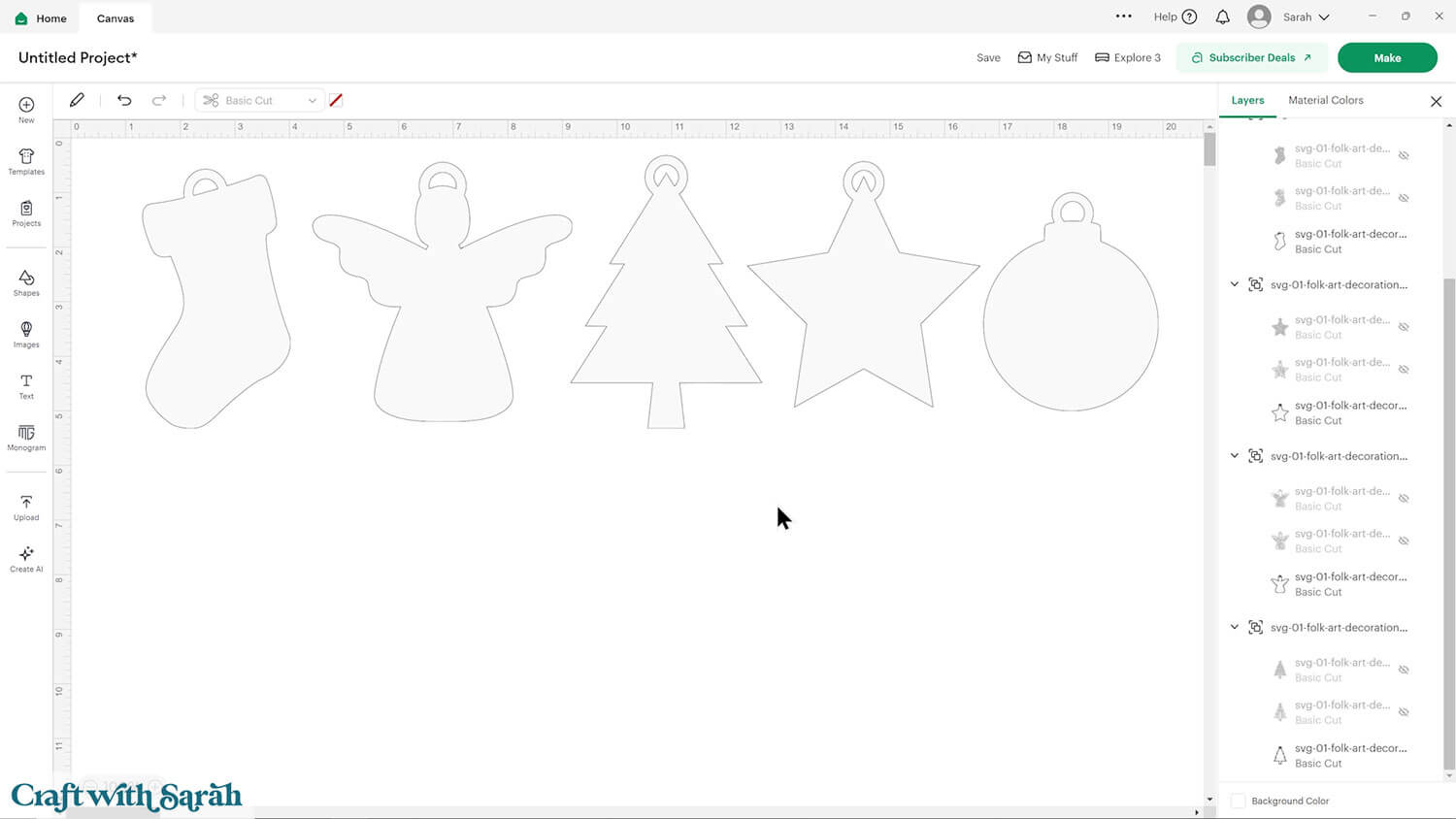Viewport: 1456px width, 819px height.
Task: Show the lower hidden star layer
Action: point(1404,370)
